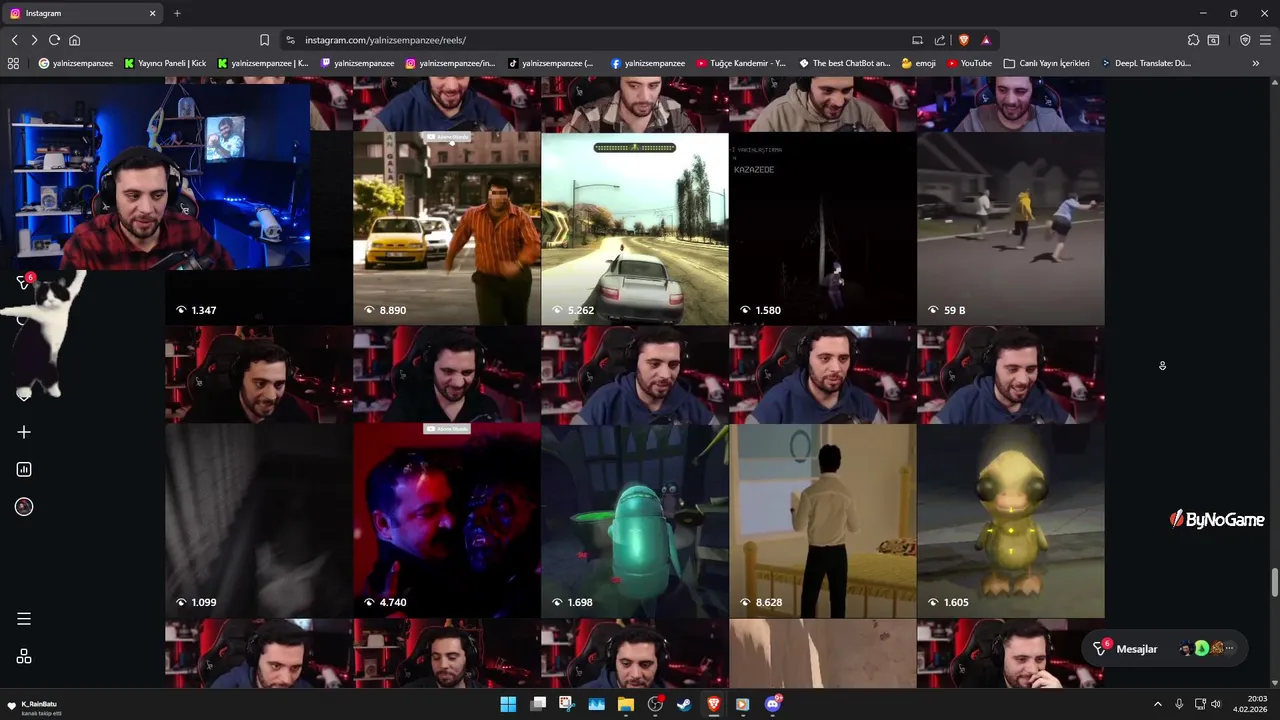
Task: Open the KAZAZEDE reel with 1.580 views
Action: [x=823, y=200]
